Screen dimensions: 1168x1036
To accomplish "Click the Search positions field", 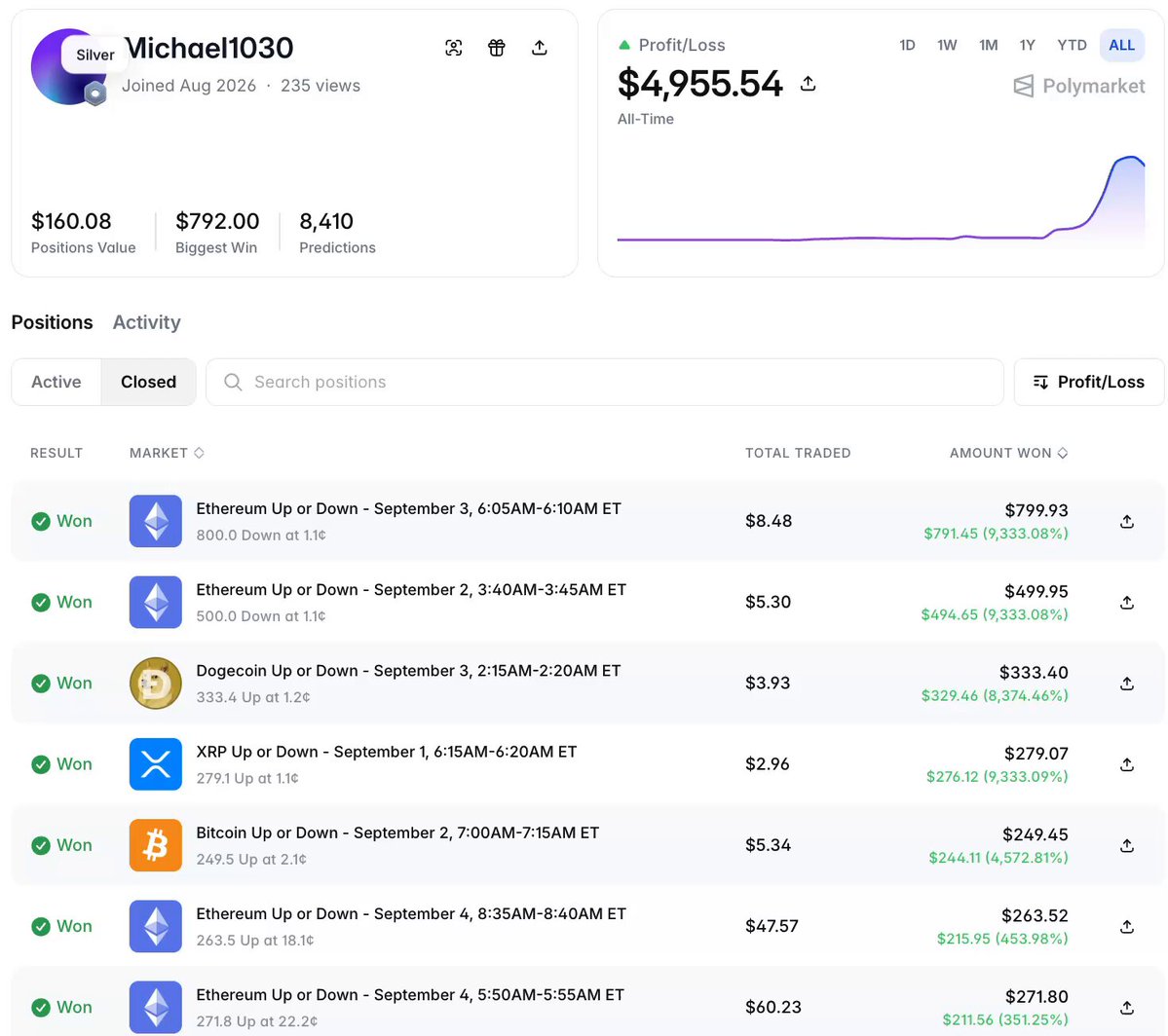I will 605,382.
